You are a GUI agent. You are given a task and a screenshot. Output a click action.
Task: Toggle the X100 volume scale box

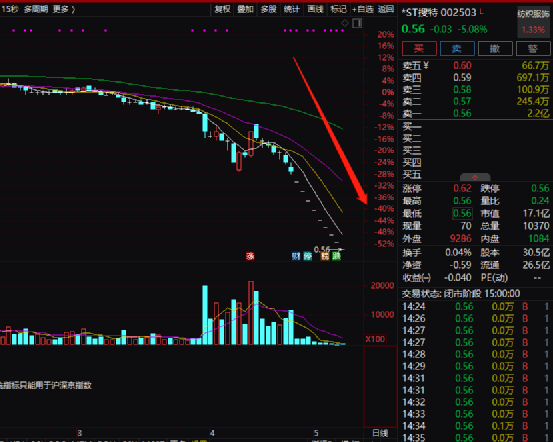375,339
